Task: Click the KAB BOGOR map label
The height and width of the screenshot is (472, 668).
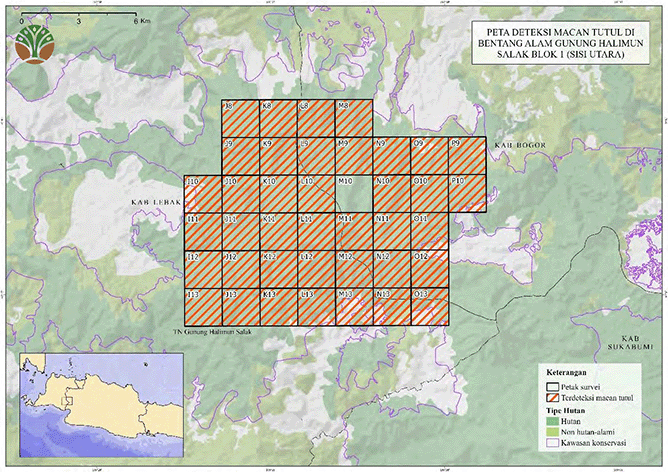Action: [x=516, y=147]
